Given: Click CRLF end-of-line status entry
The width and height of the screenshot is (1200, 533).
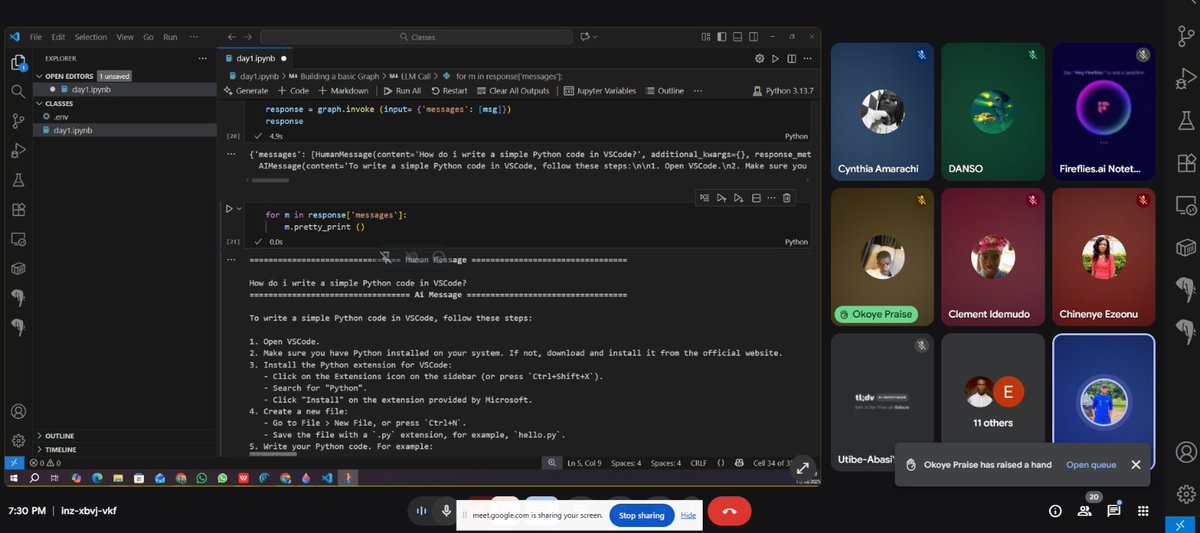Looking at the screenshot, I should [697, 463].
